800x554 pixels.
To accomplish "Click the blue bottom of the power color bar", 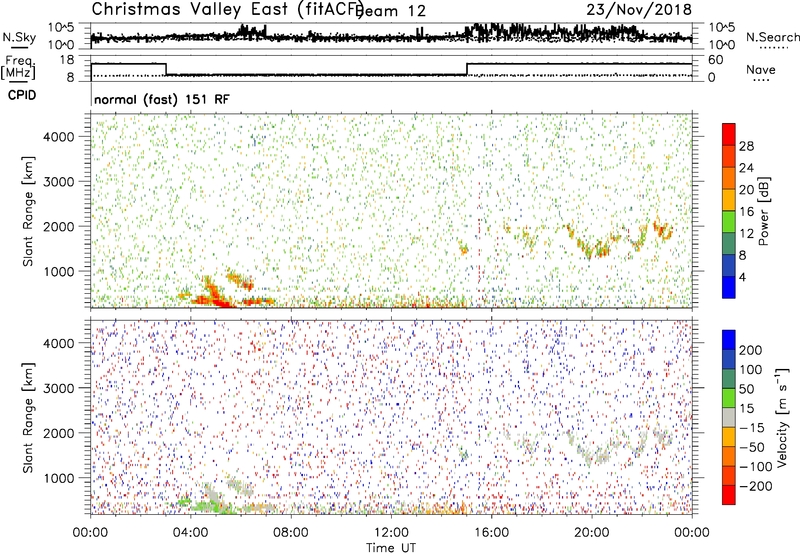I will [x=729, y=287].
